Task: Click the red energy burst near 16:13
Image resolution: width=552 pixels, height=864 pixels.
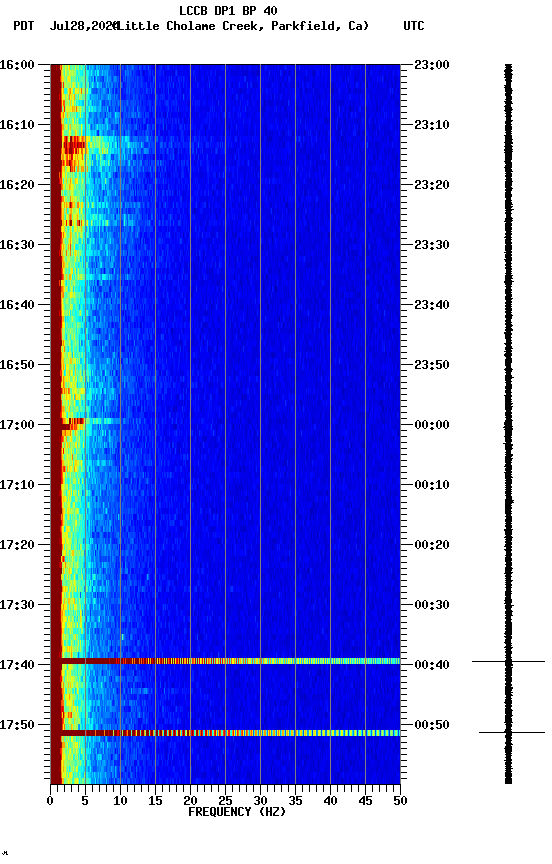Action: tap(74, 145)
